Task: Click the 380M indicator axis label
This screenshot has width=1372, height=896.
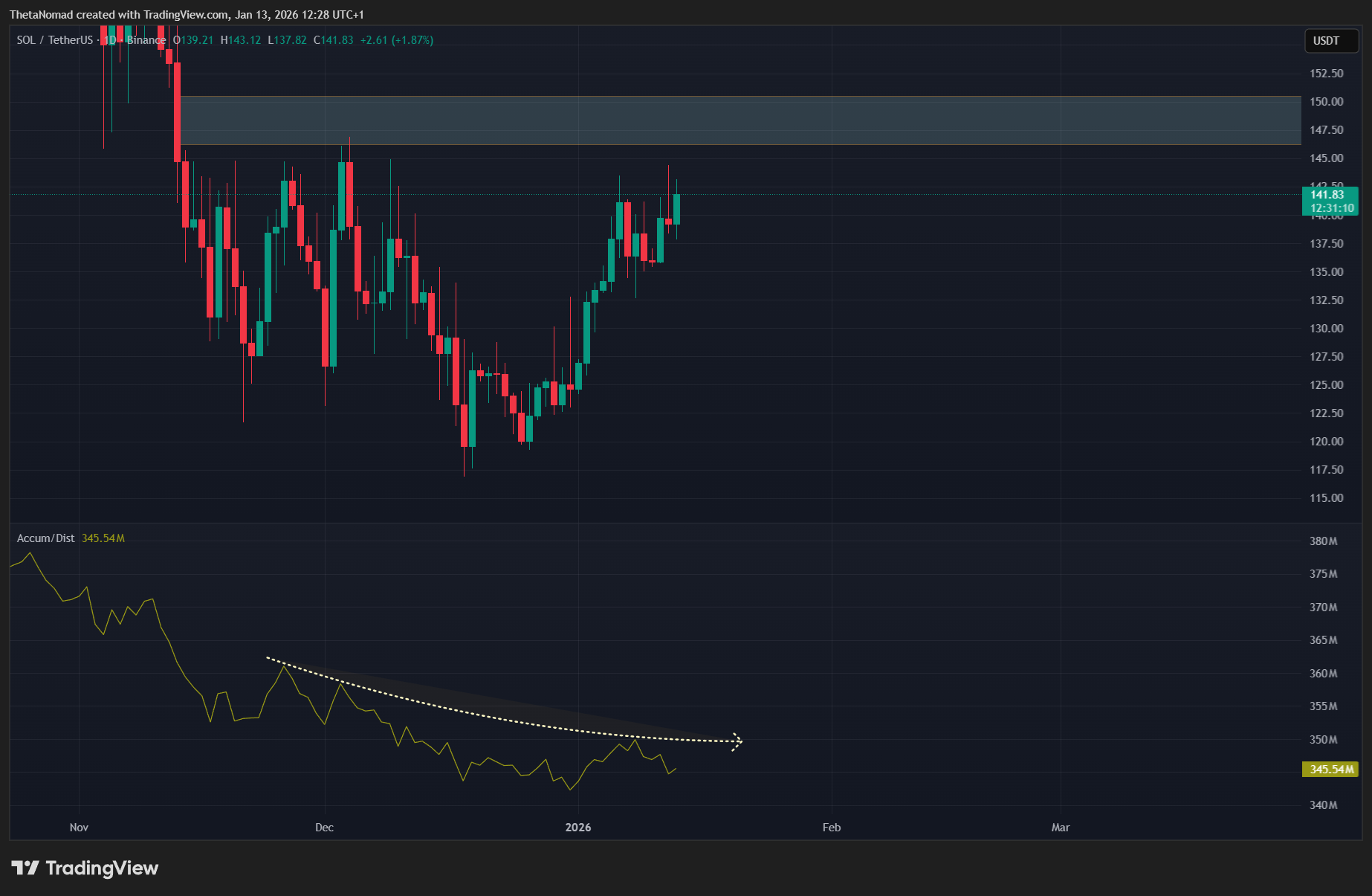Action: (1324, 541)
